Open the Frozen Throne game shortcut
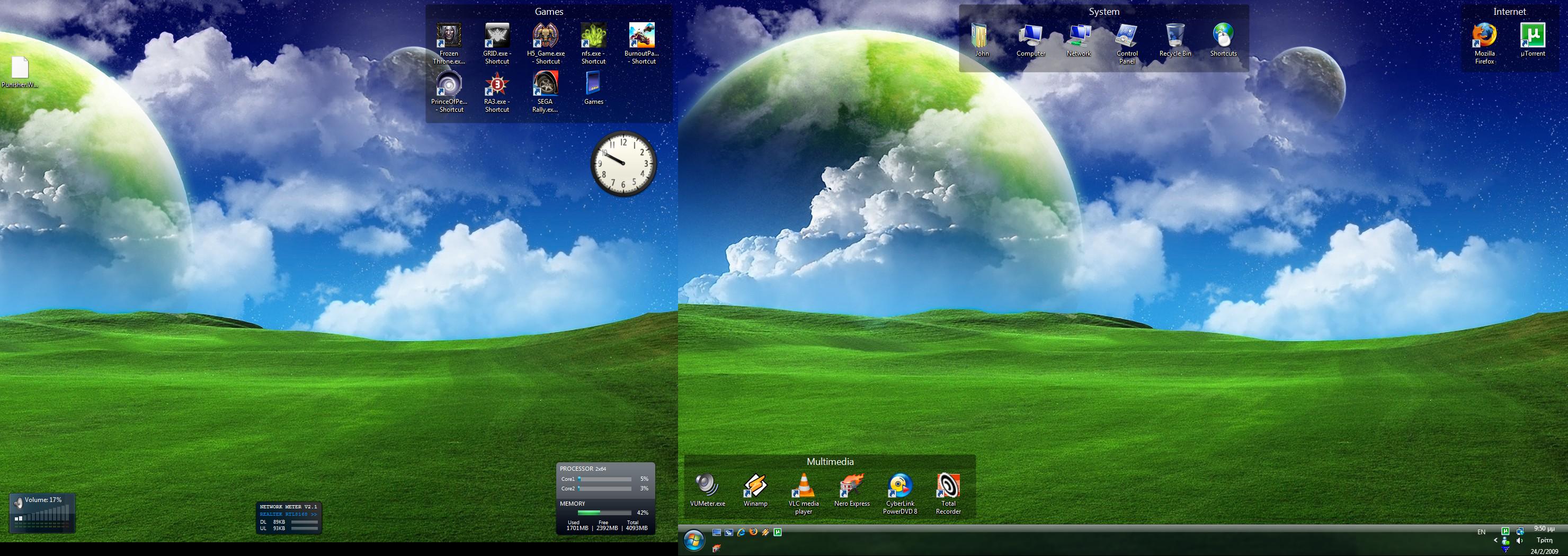1568x556 pixels. click(x=449, y=37)
